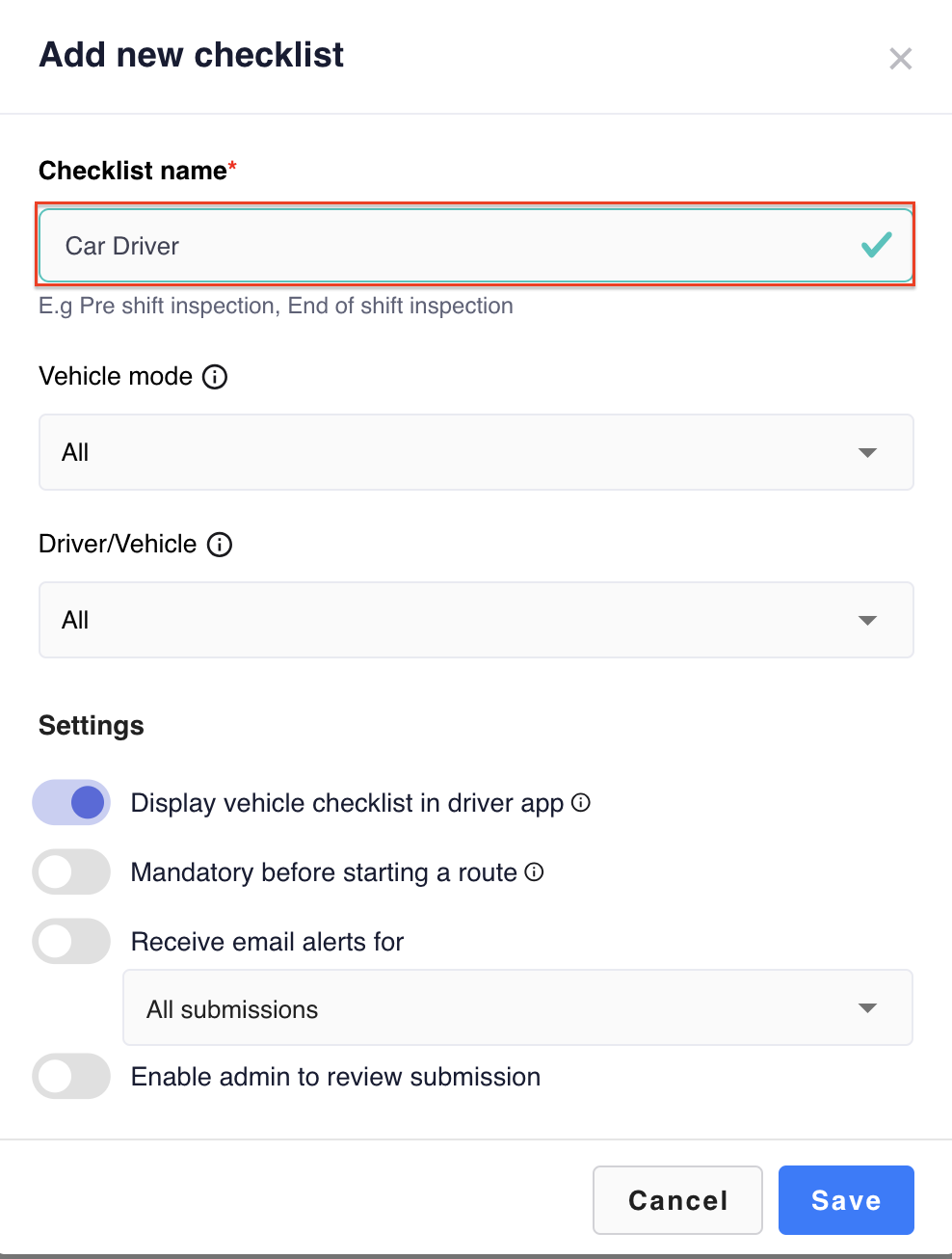The height and width of the screenshot is (1259, 952).
Task: Click the Display vehicle checklist label text
Action: point(347,803)
